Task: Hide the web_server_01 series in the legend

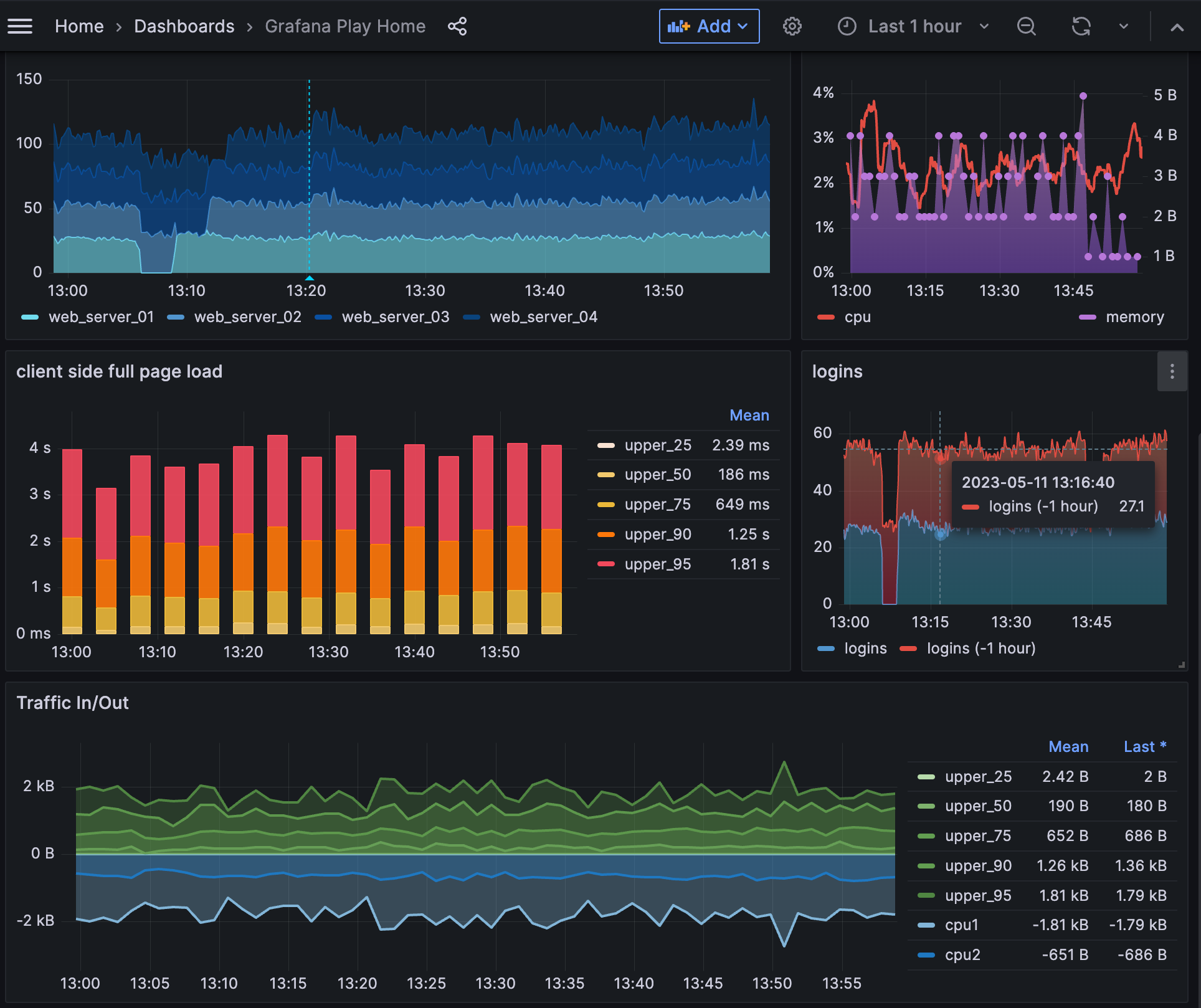Action: [101, 316]
